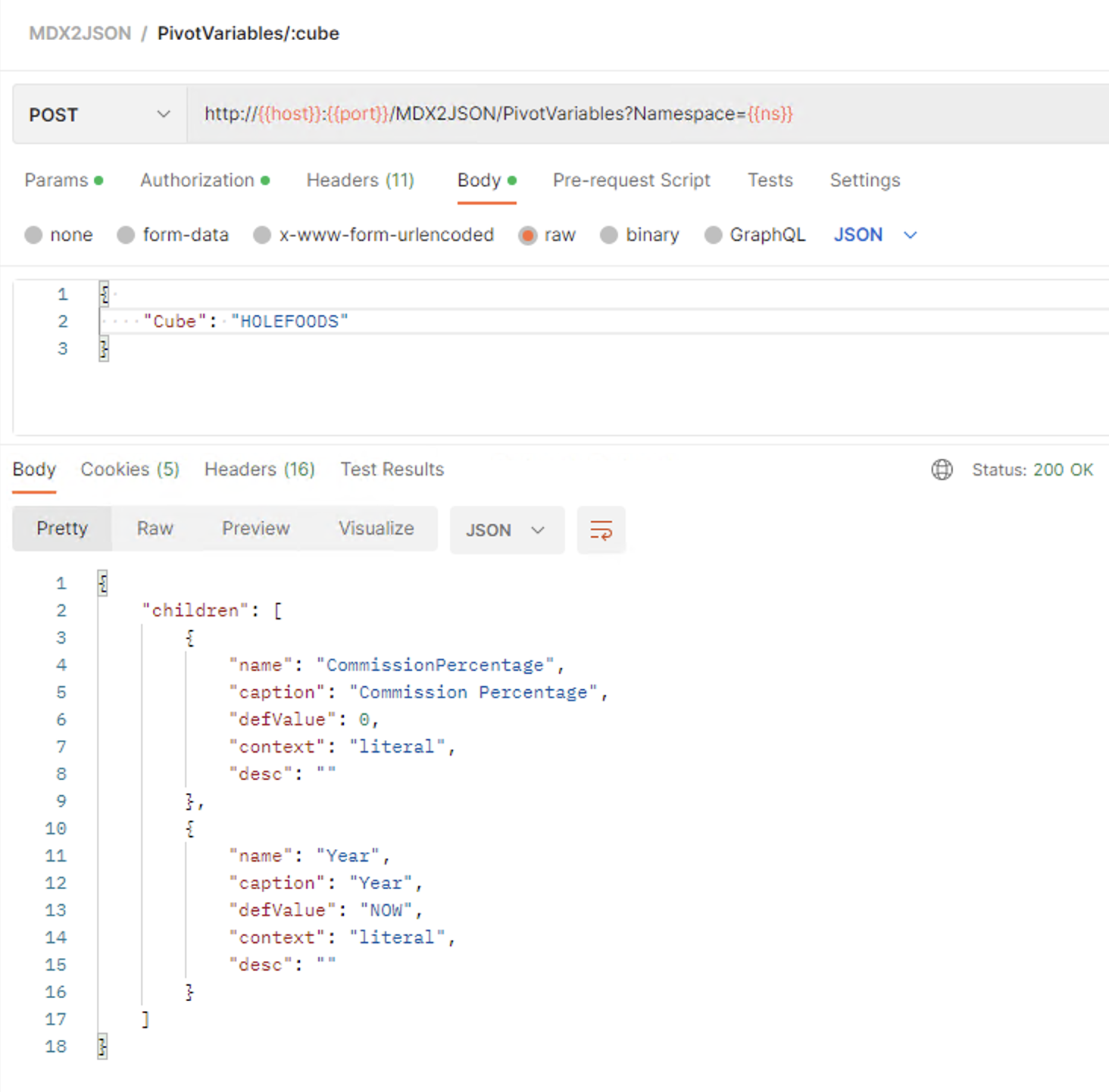Click the "Cube" key in request body
The image size is (1109, 1092).
pyautogui.click(x=175, y=322)
